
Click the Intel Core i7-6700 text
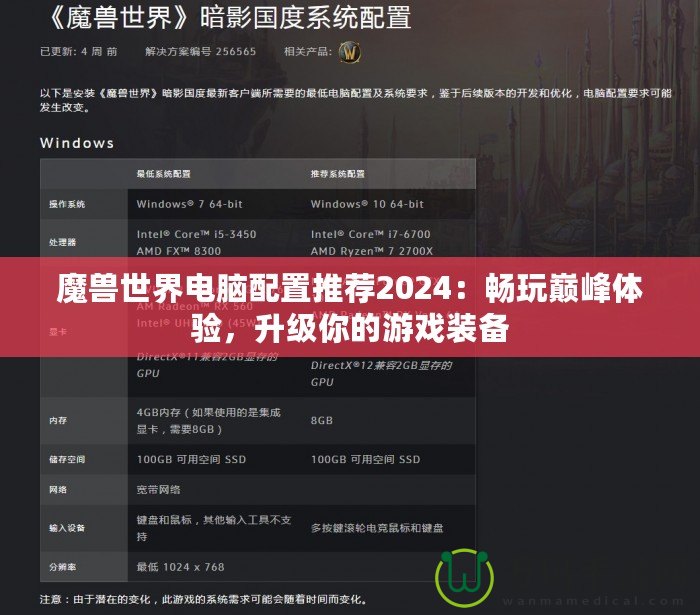point(371,234)
